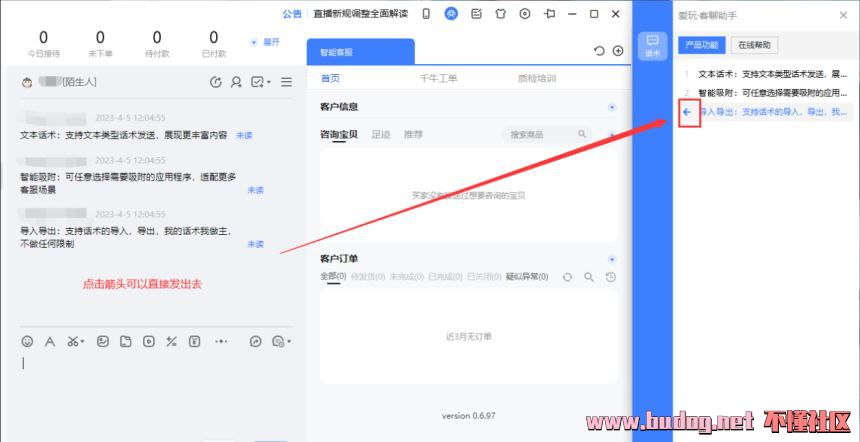
Task: Close the 爱玩客聊助手 panel
Action: tap(844, 15)
